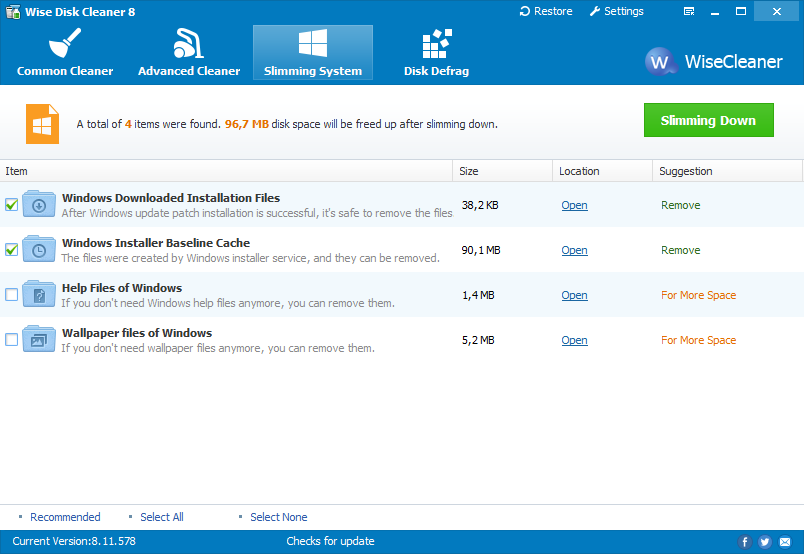Uncheck Windows Downloaded Installation Files checkbox

(11, 205)
